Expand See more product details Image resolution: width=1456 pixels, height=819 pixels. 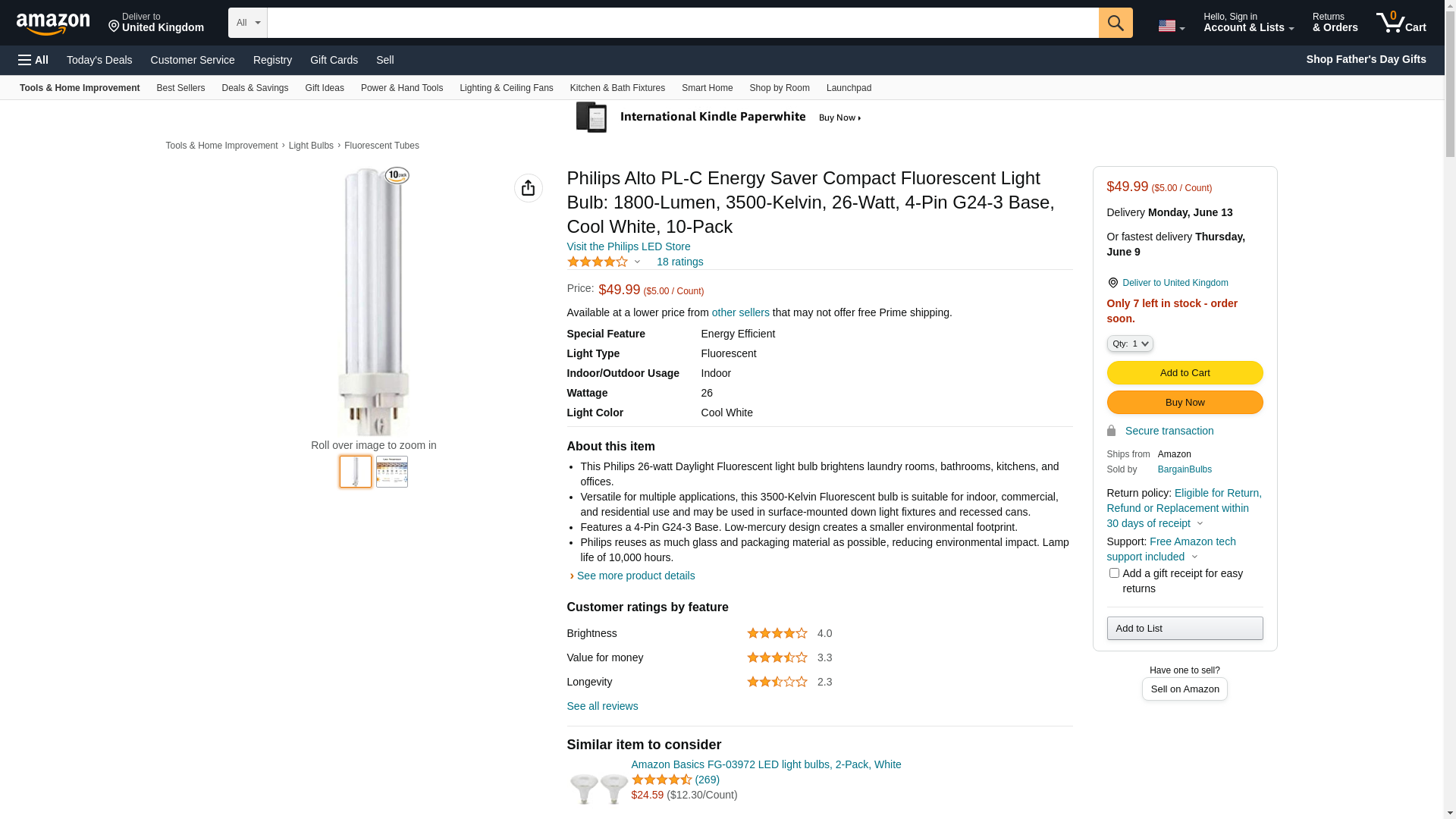(635, 576)
